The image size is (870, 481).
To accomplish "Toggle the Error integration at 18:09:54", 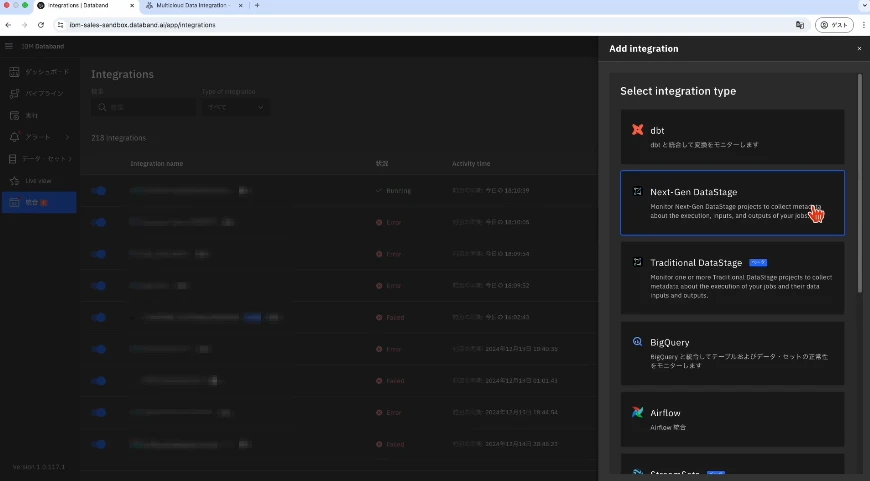I will pos(99,254).
